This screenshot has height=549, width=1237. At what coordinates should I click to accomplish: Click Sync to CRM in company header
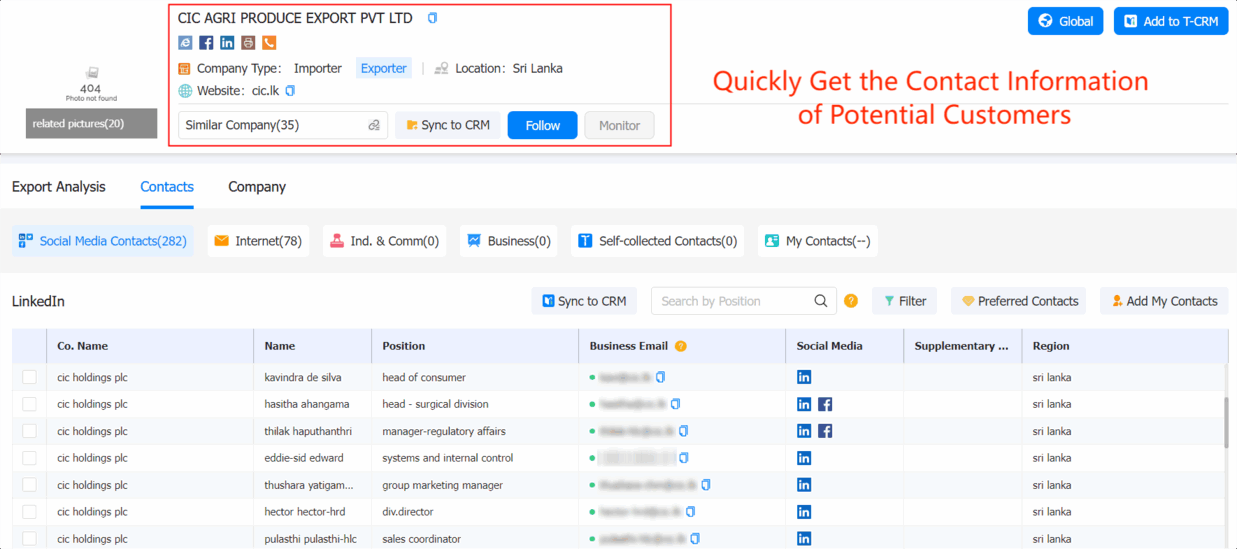(x=448, y=125)
